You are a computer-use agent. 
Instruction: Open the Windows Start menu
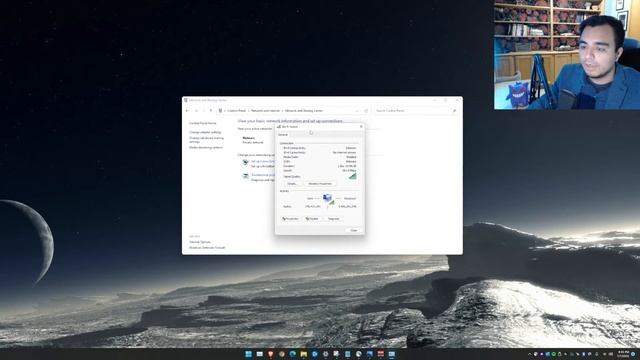pyautogui.click(x=248, y=354)
